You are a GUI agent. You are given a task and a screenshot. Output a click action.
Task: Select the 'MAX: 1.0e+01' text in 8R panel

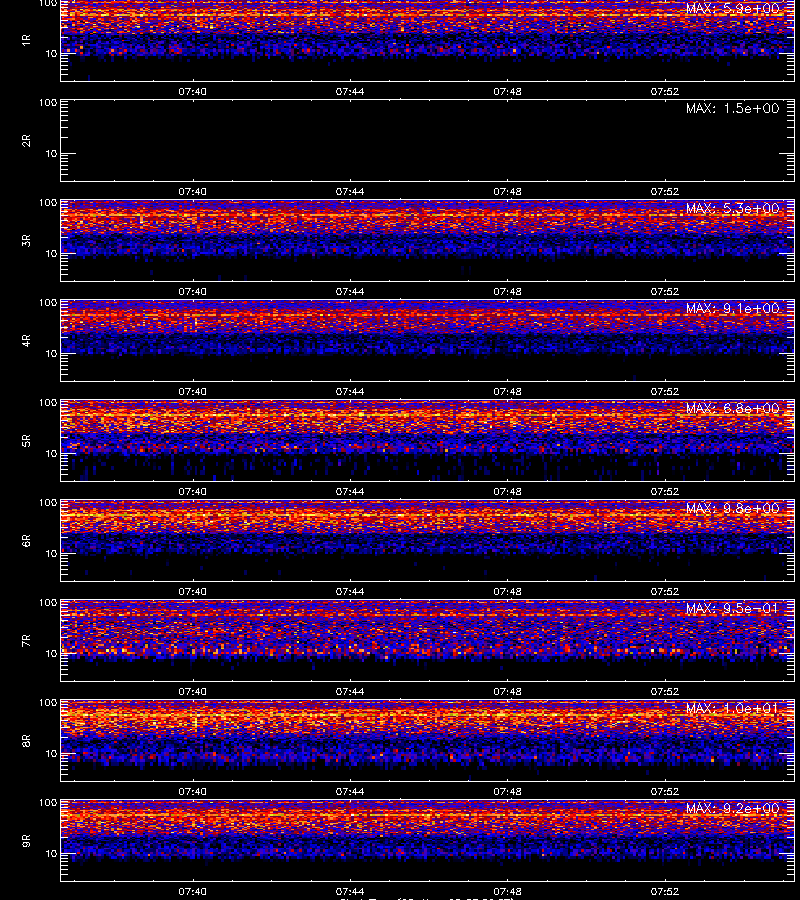[x=732, y=708]
